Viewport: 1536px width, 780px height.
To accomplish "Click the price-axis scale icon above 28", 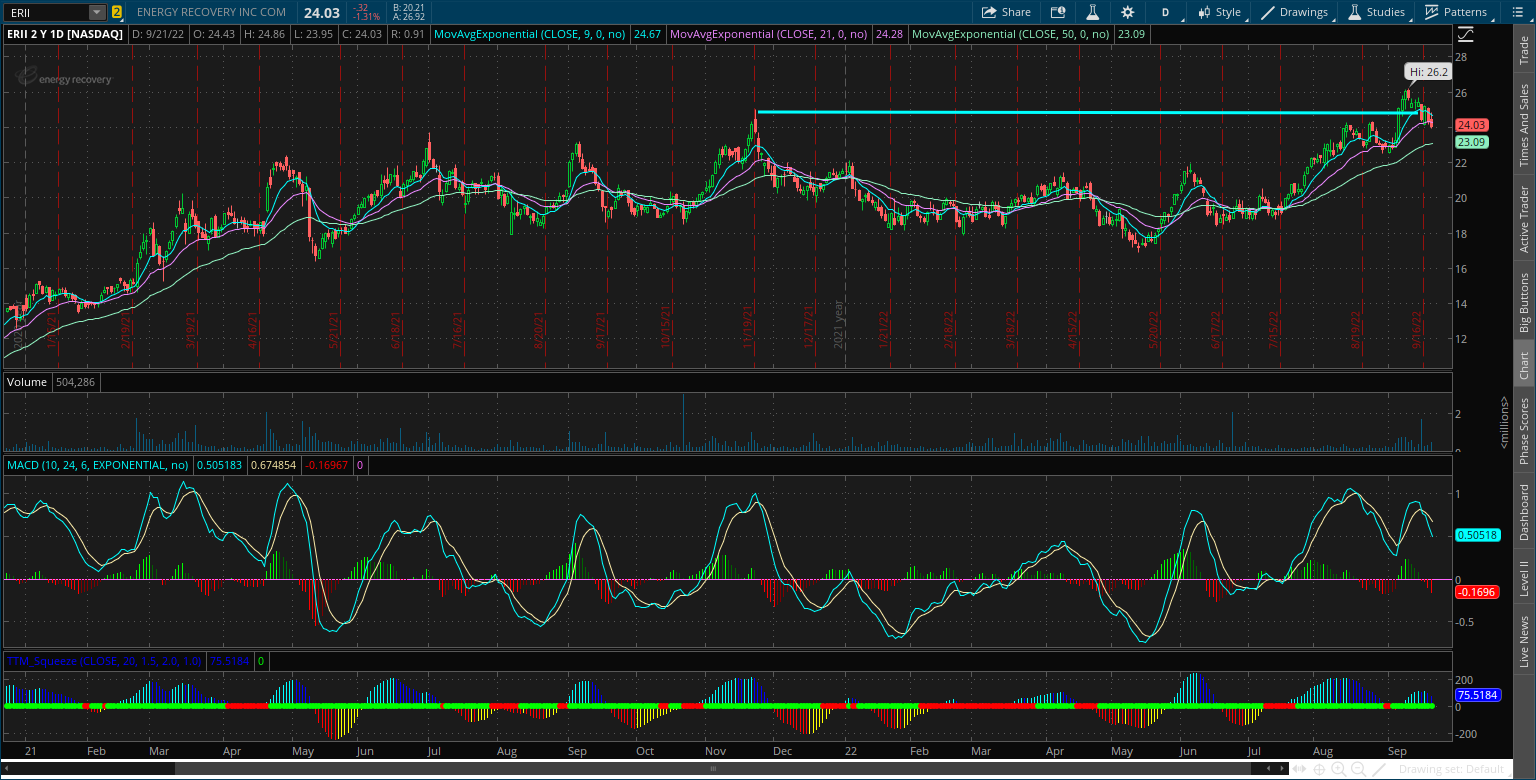I will pos(1465,33).
